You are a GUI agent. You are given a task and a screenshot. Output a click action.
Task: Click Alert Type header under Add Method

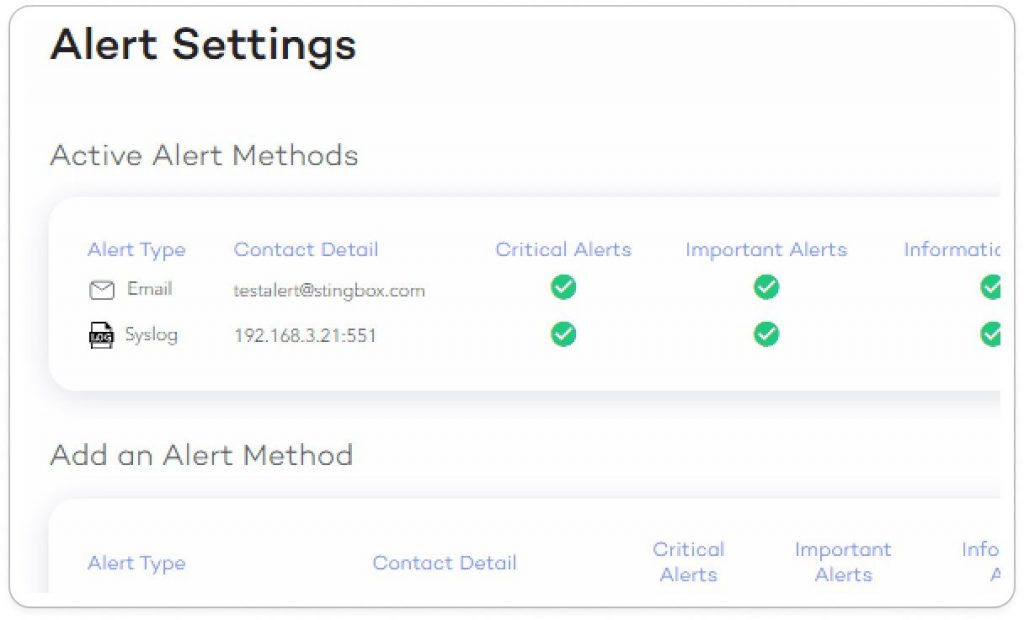tap(136, 563)
